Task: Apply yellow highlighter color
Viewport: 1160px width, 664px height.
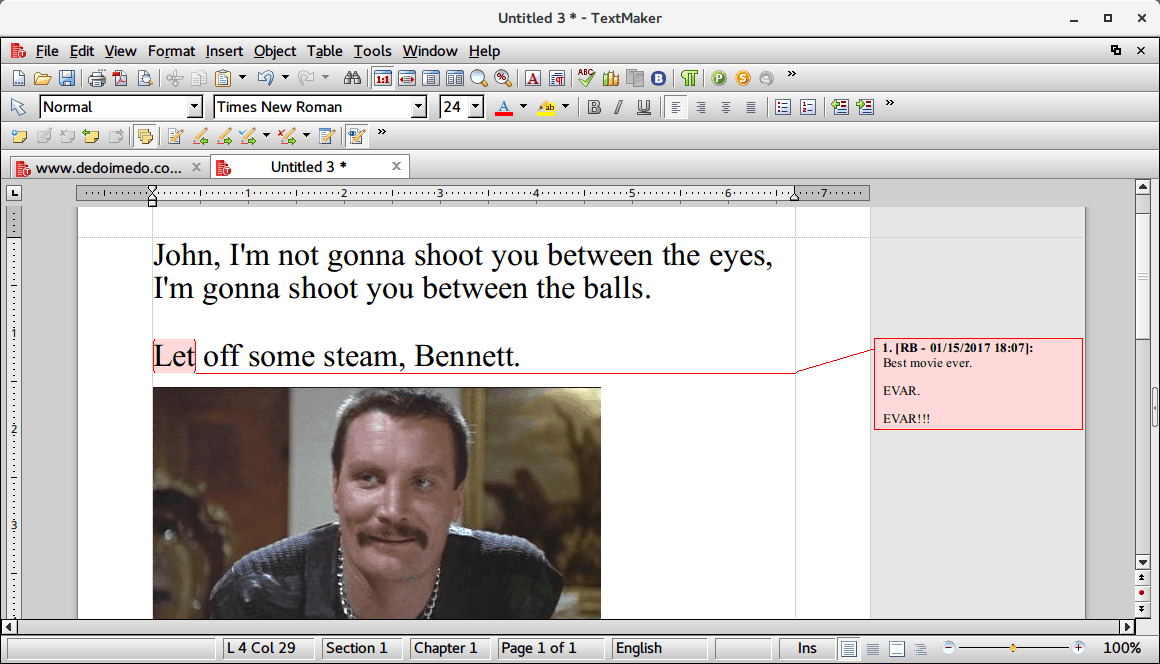Action: [x=546, y=107]
